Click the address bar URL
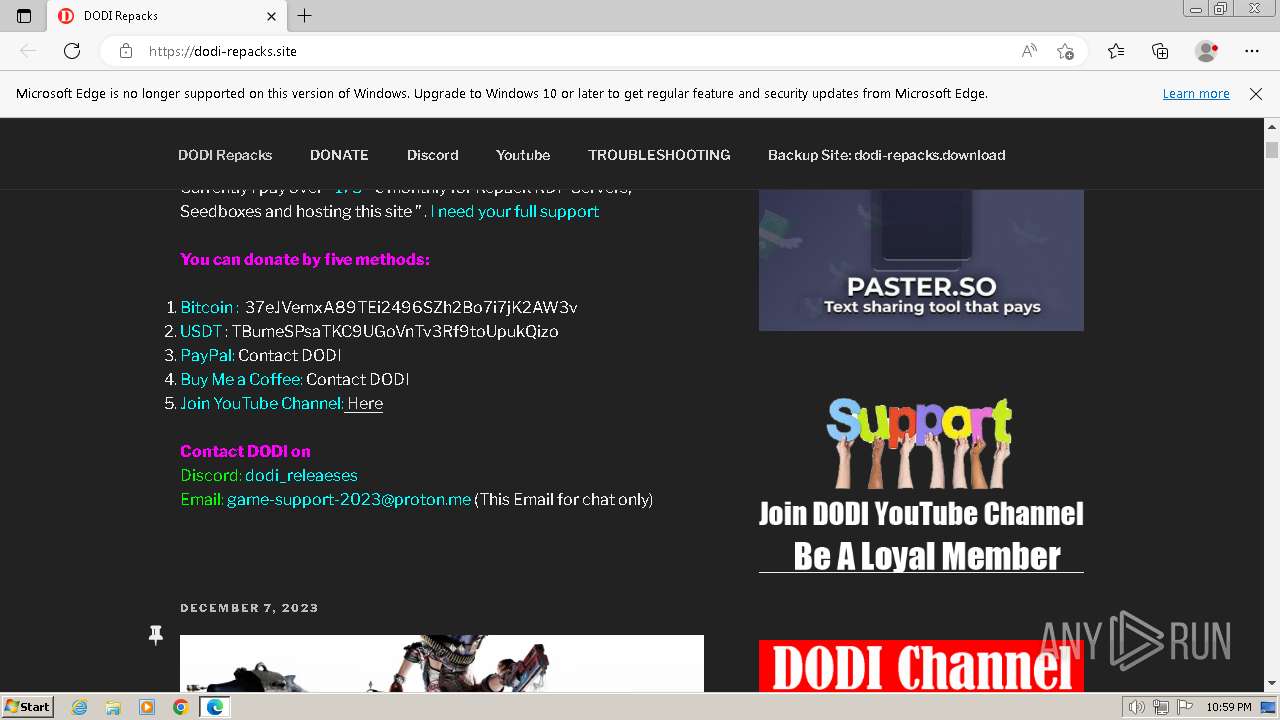Image resolution: width=1280 pixels, height=720 pixels. [223, 51]
